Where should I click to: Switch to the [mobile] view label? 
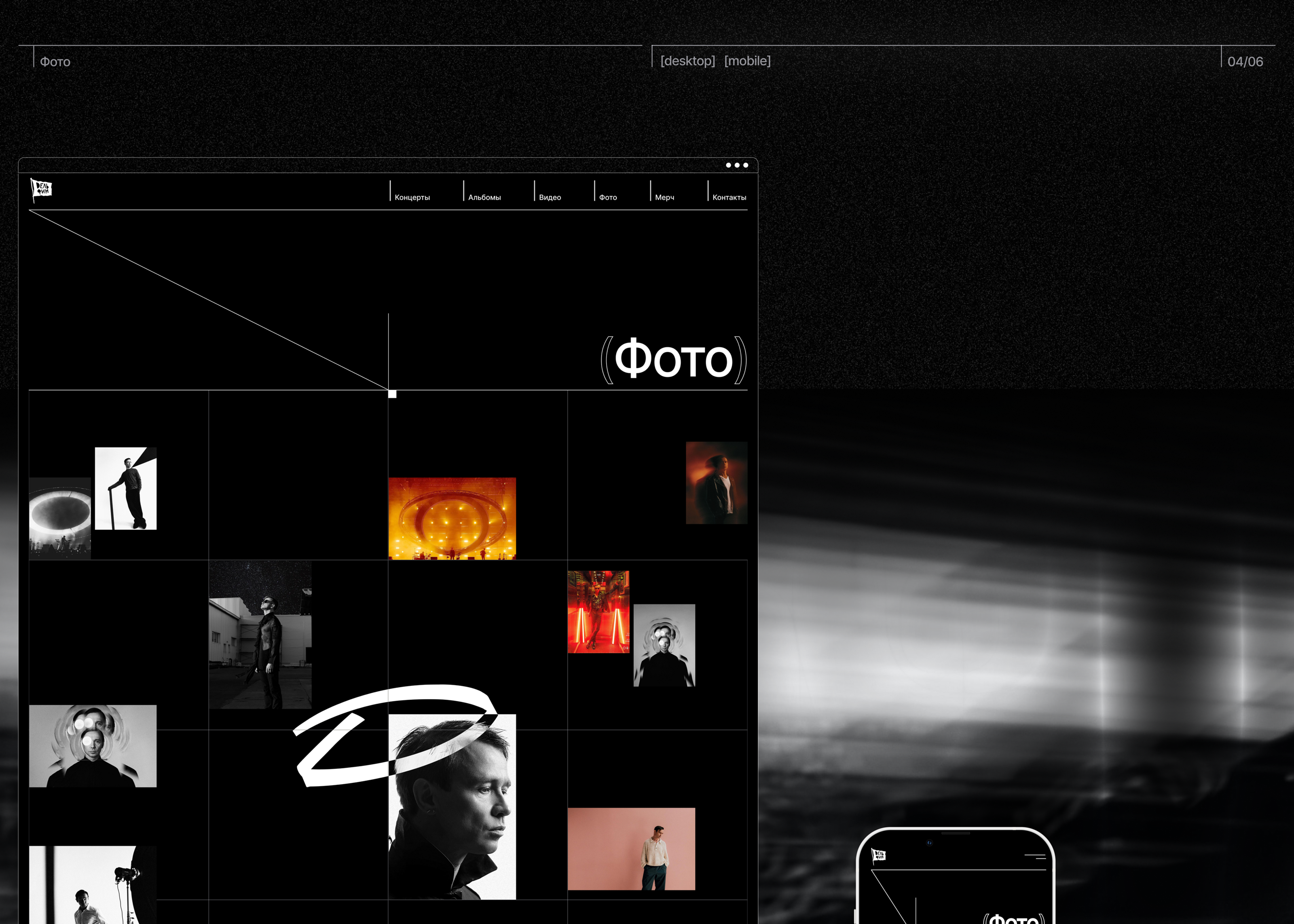coord(747,61)
